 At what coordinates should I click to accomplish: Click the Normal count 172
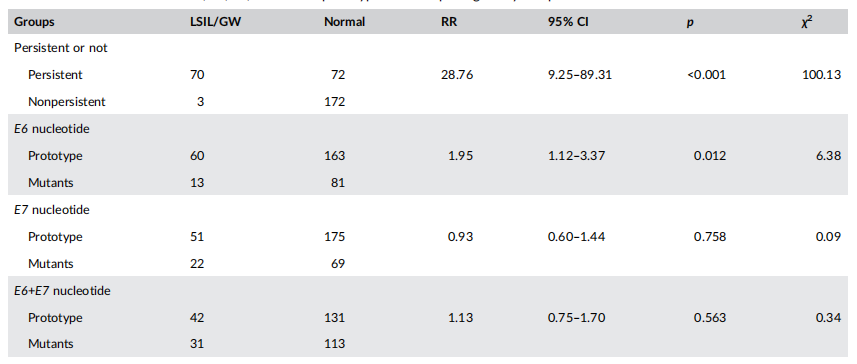click(x=334, y=102)
